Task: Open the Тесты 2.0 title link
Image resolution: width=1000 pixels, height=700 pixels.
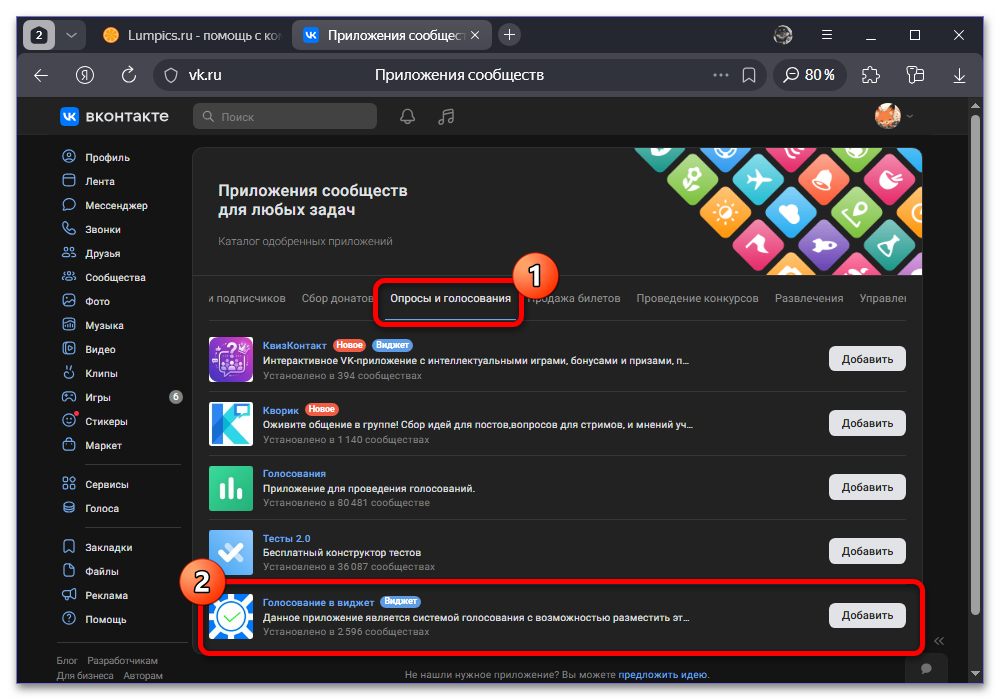Action: click(286, 538)
